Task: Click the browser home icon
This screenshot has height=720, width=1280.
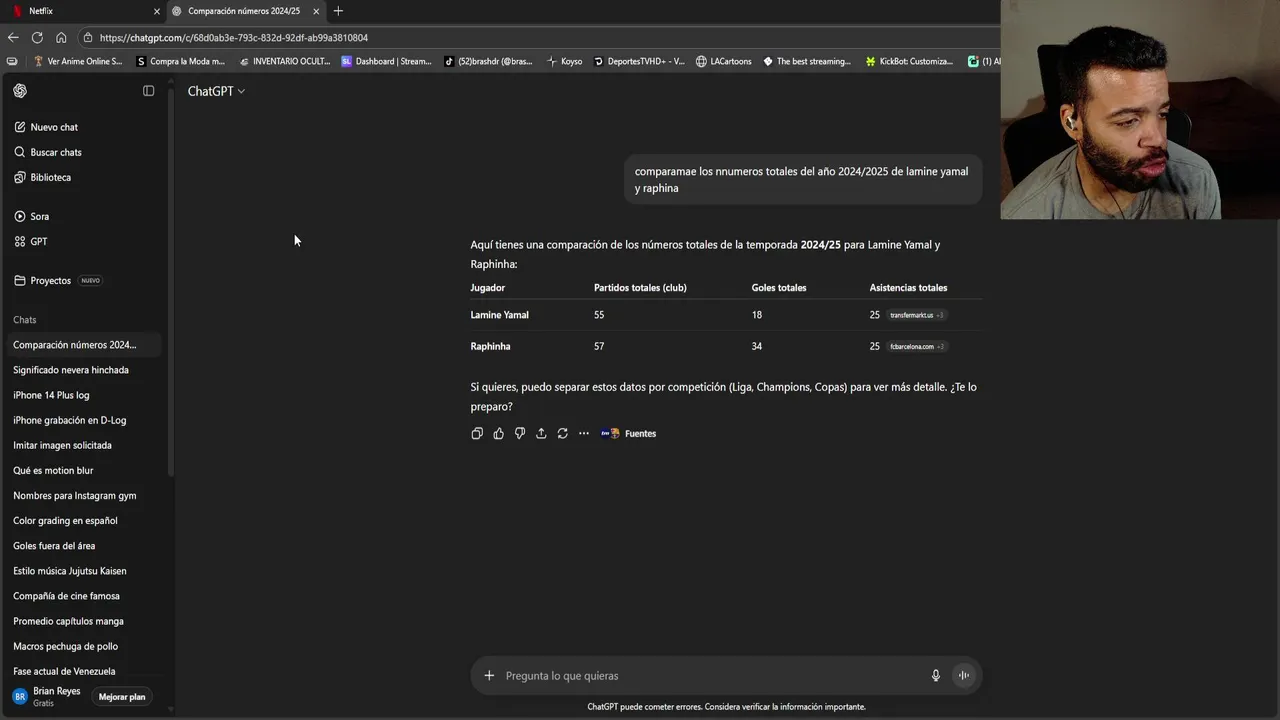Action: click(61, 37)
